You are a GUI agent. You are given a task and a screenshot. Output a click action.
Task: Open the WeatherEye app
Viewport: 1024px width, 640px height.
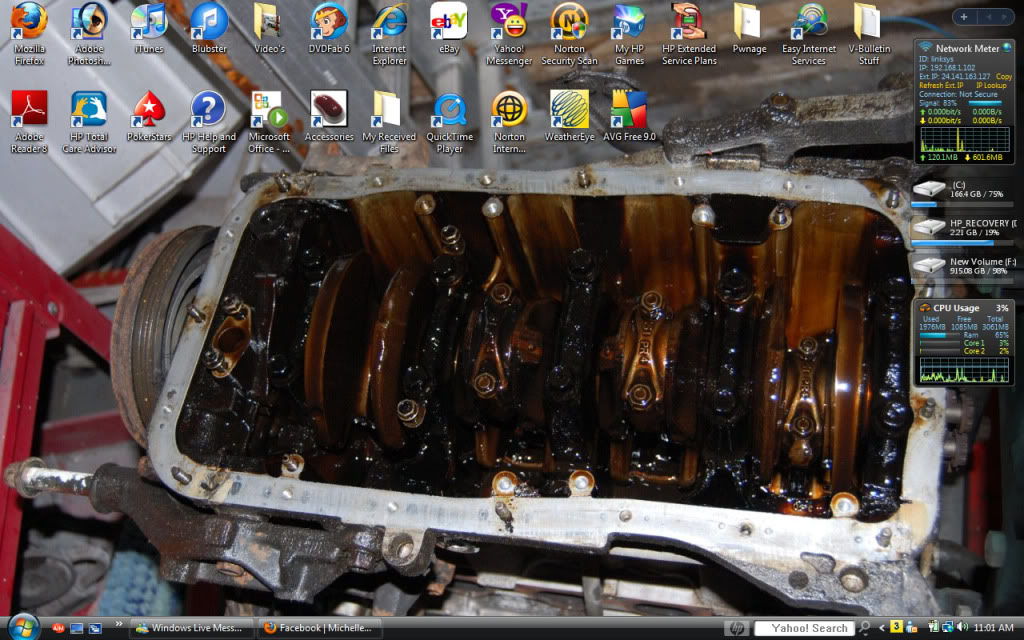click(x=568, y=110)
